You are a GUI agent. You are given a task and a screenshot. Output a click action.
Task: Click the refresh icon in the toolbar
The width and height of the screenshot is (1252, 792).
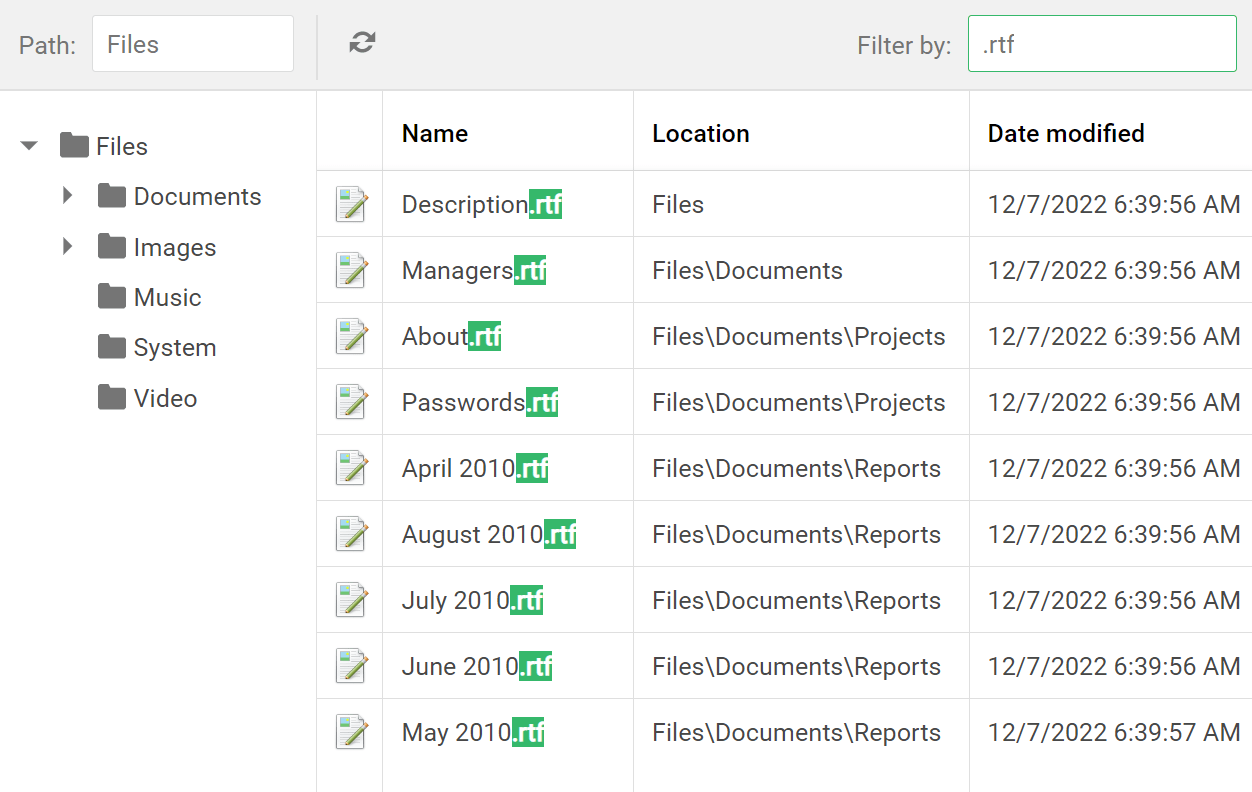tap(362, 42)
